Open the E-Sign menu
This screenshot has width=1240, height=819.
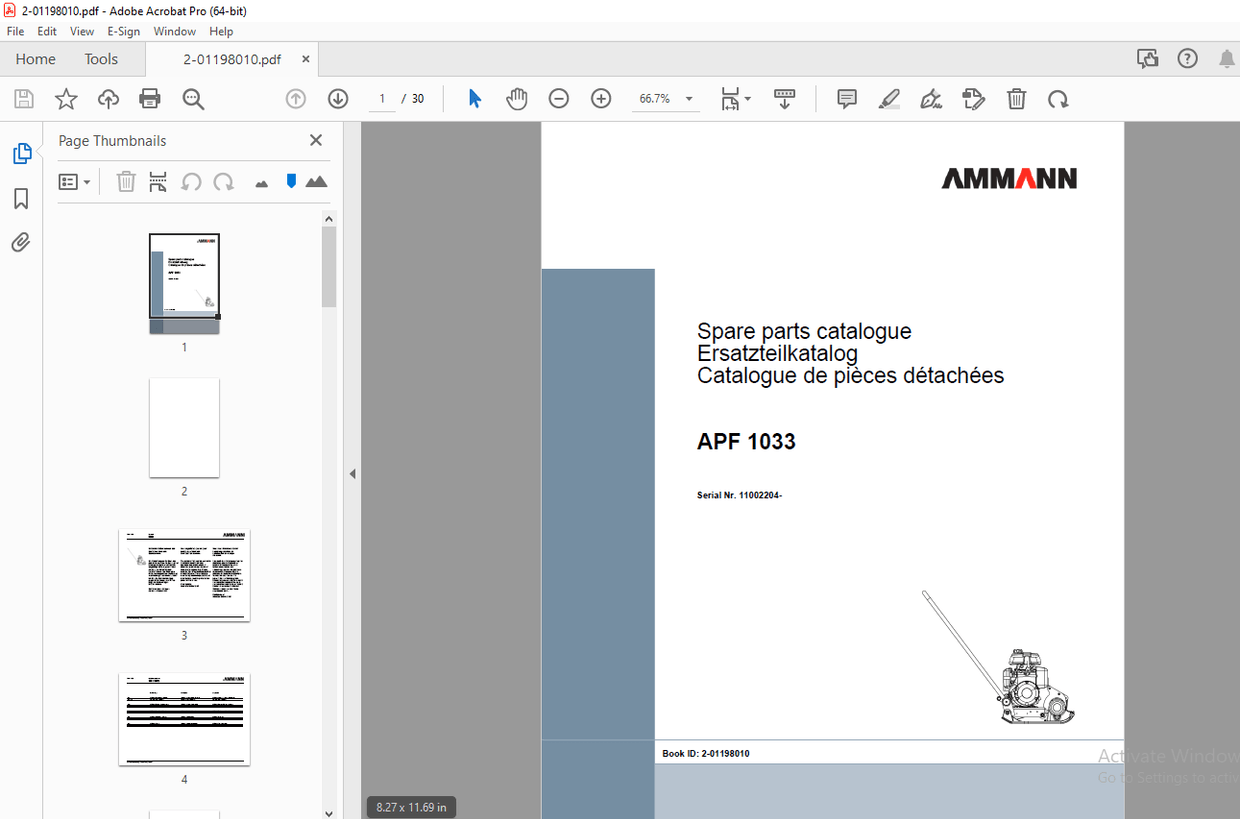(123, 31)
